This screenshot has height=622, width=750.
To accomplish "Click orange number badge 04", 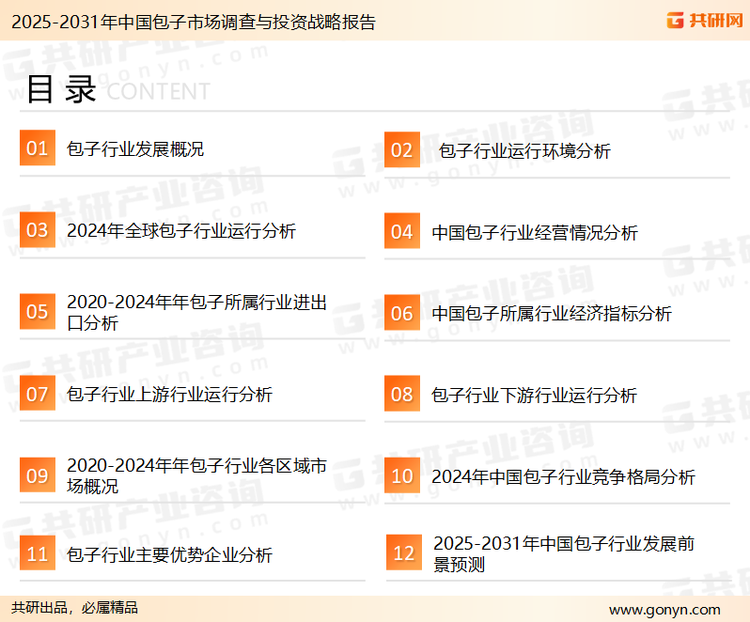I will 402,231.
